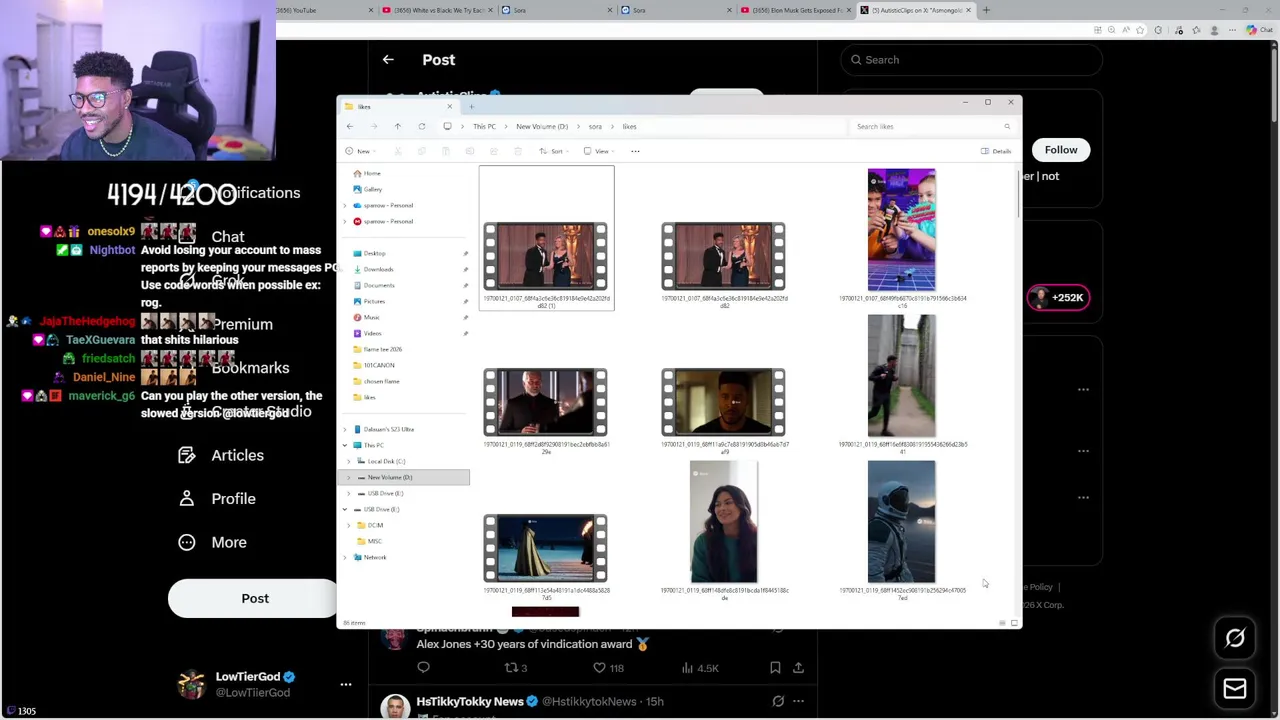Expand the Network node
Viewport: 1280px width, 720px height.
pos(345,558)
